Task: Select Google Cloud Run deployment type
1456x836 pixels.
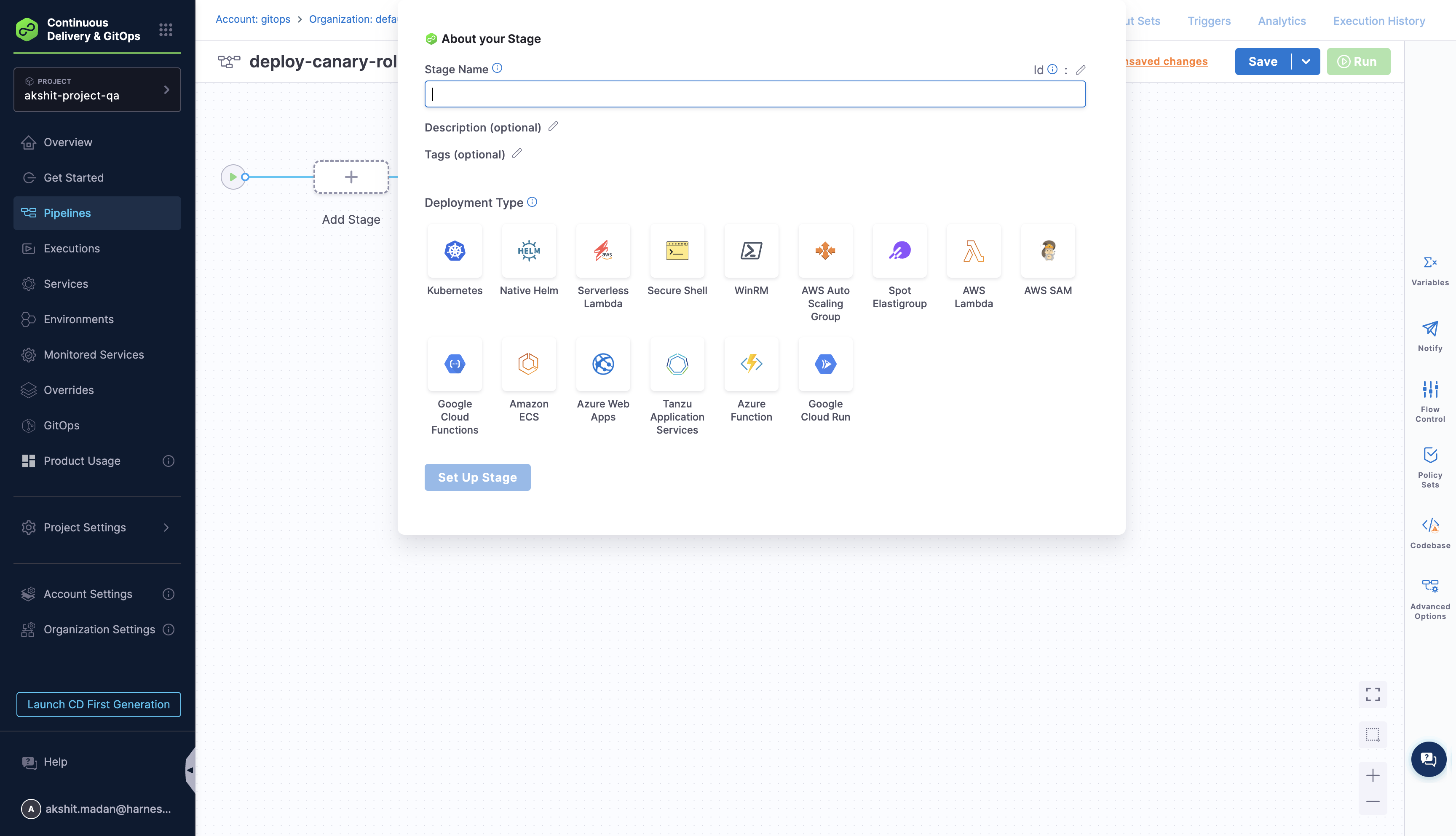Action: 825,364
